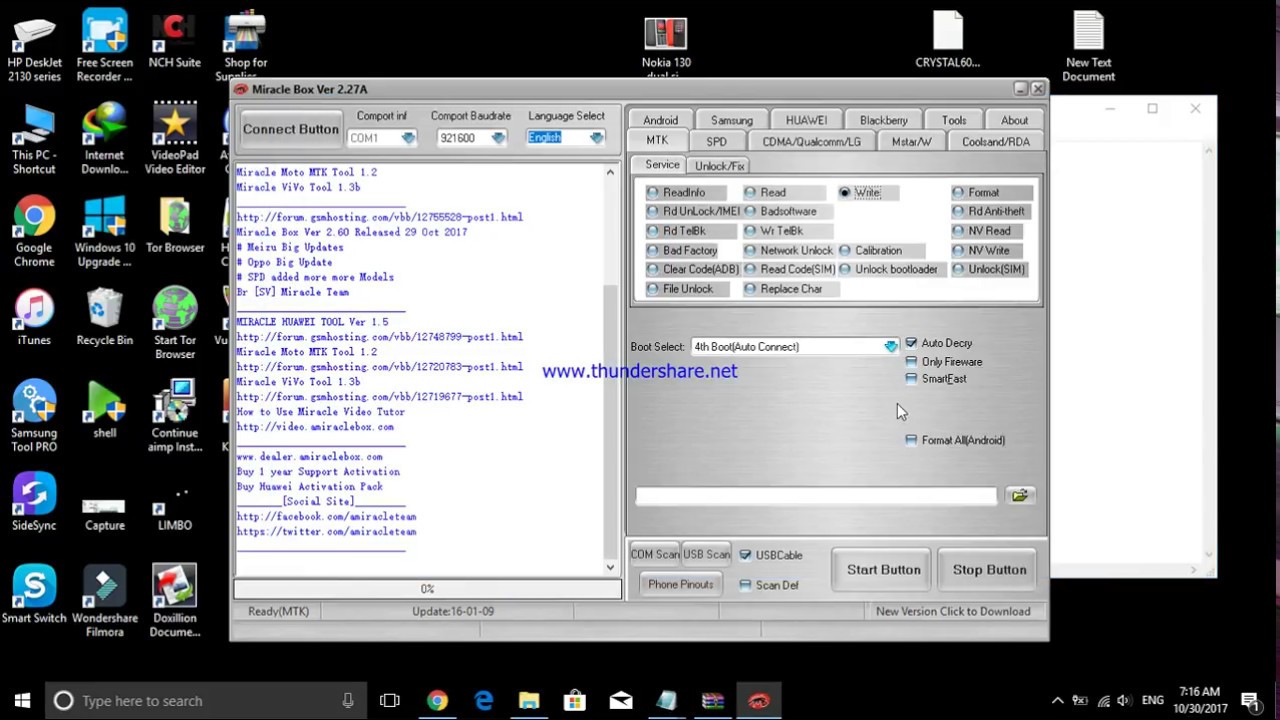This screenshot has width=1280, height=720.
Task: Switch to the Unlock/Fix sub-tab
Action: click(x=719, y=166)
